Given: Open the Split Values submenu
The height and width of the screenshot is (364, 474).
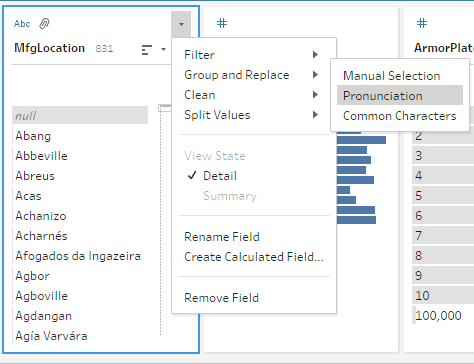Looking at the screenshot, I should [x=251, y=115].
